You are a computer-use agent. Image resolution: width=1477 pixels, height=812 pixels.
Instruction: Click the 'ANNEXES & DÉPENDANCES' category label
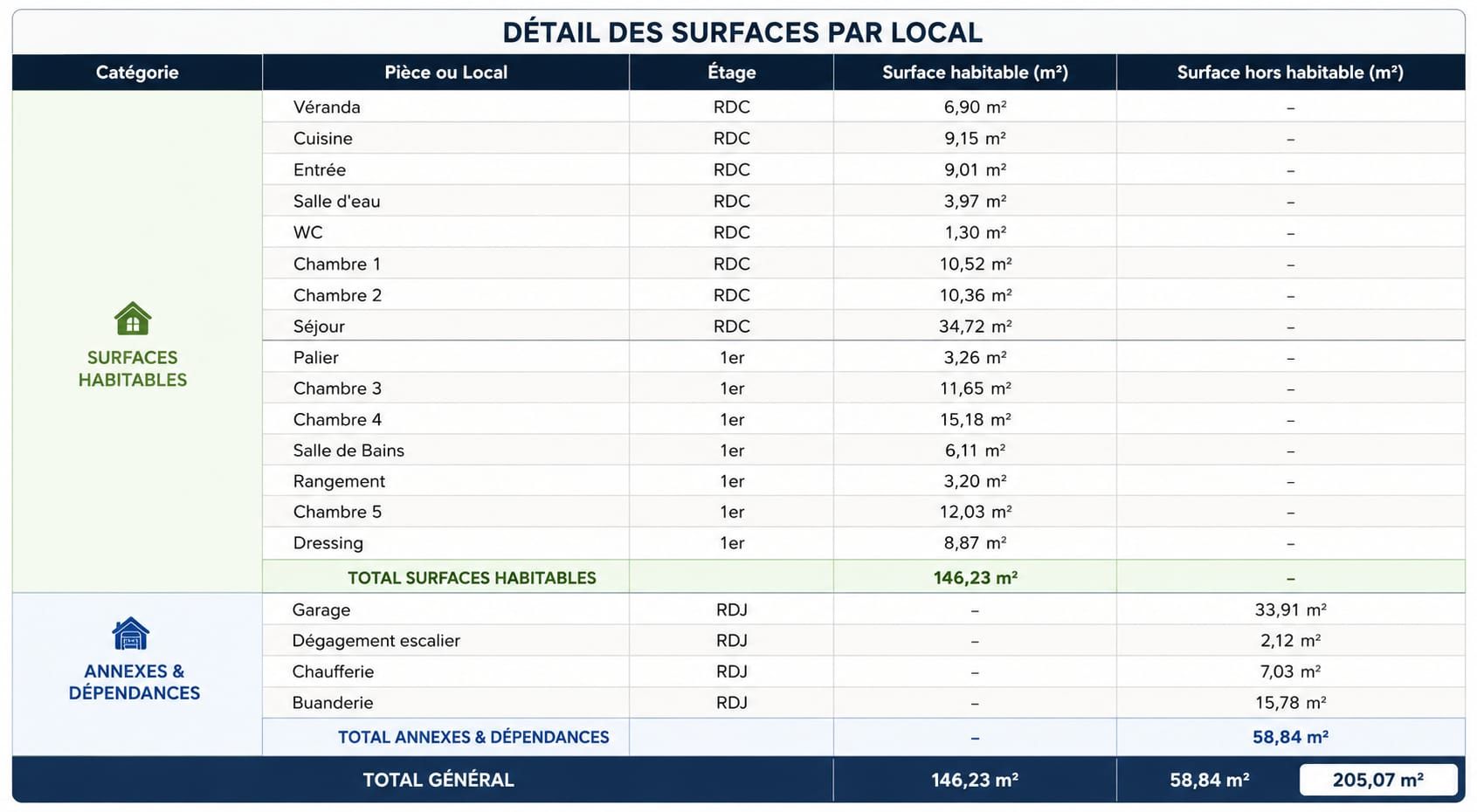click(x=135, y=683)
